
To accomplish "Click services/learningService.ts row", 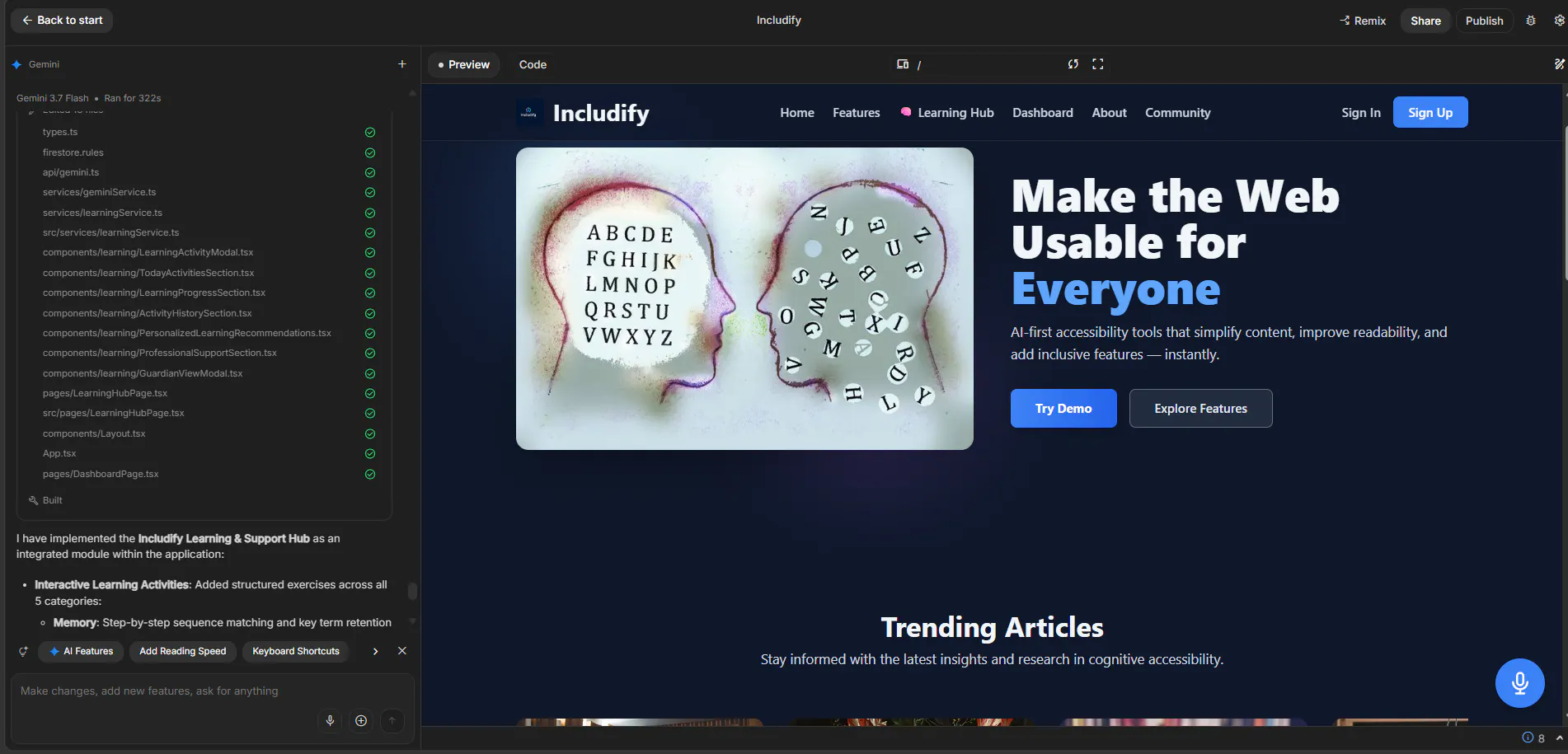I will (x=102, y=213).
